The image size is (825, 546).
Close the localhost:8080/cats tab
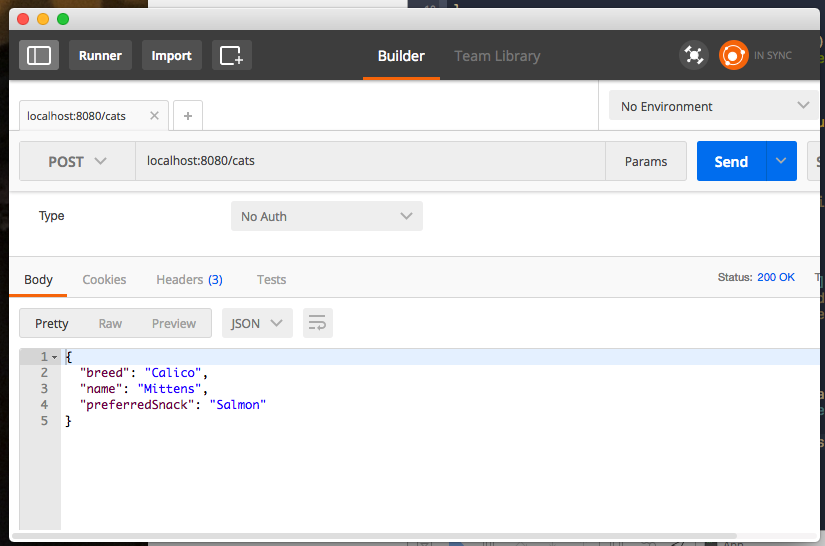154,116
